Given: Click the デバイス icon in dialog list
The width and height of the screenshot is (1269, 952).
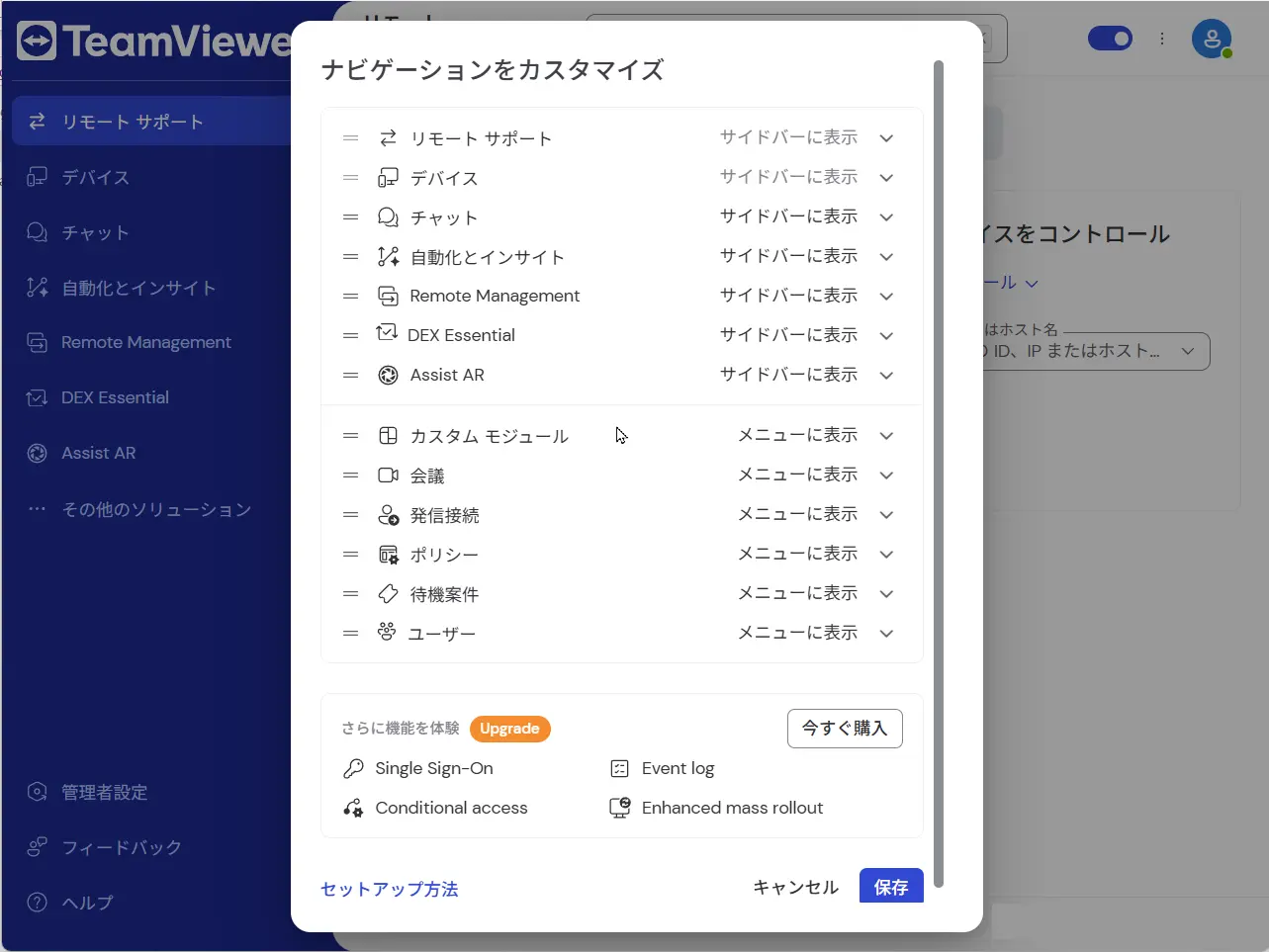Looking at the screenshot, I should coord(388,178).
